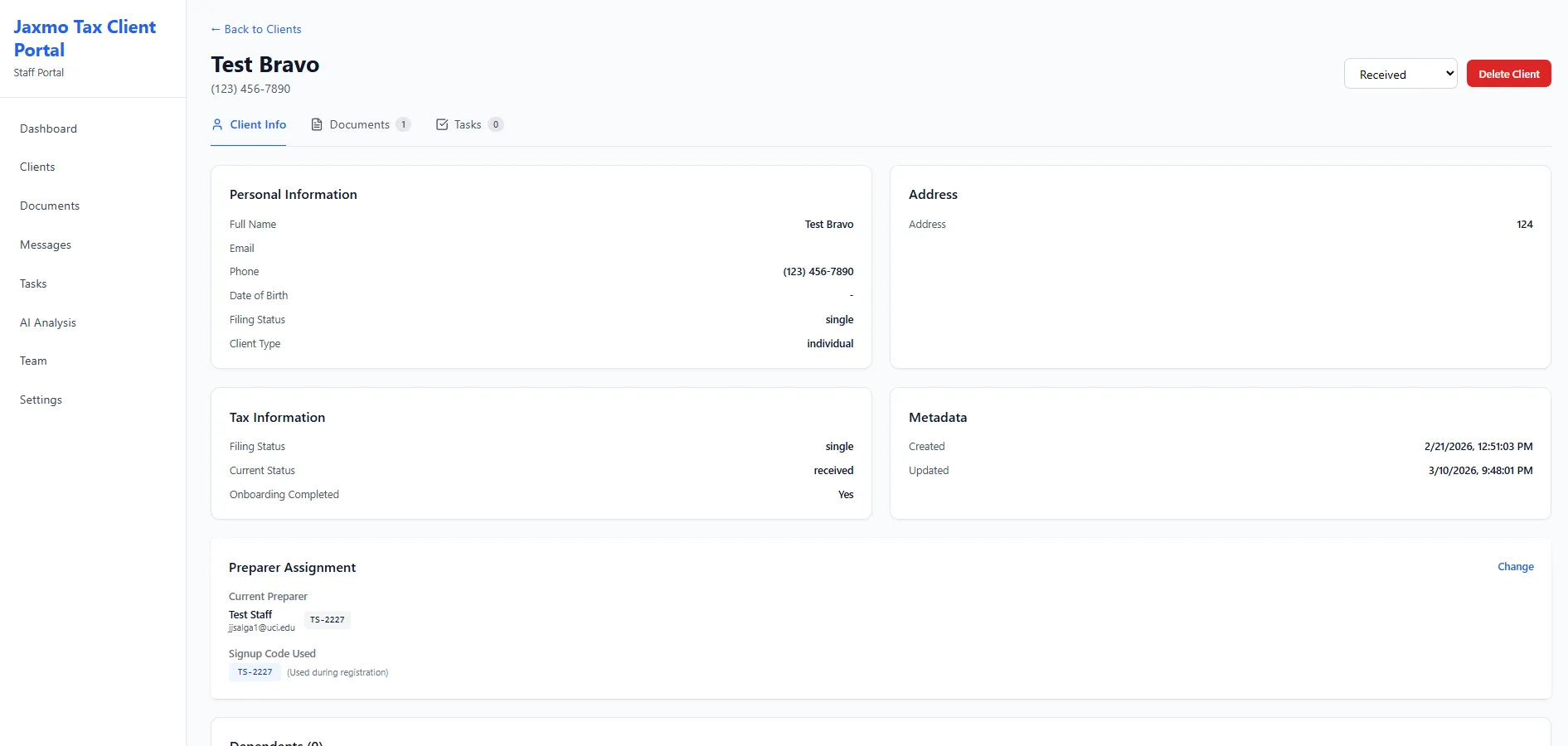Image resolution: width=1568 pixels, height=746 pixels.
Task: Open the client status dropdown showing Received
Action: [1400, 73]
